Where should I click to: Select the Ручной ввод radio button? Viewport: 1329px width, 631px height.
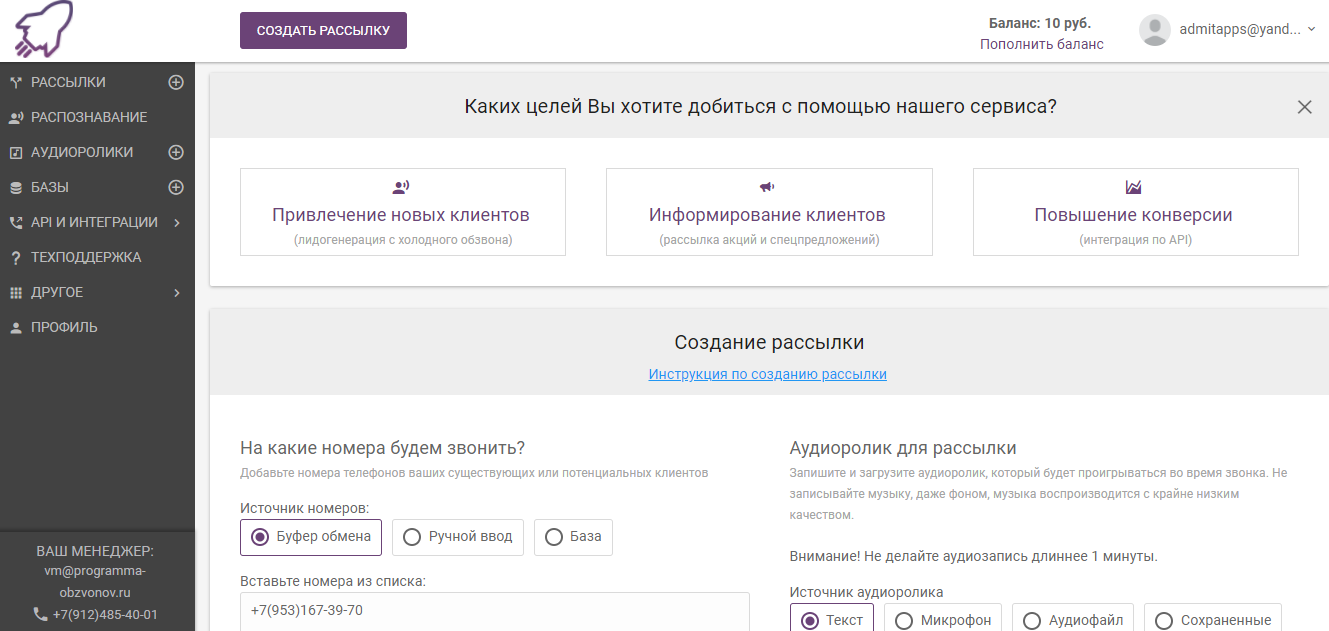click(411, 537)
